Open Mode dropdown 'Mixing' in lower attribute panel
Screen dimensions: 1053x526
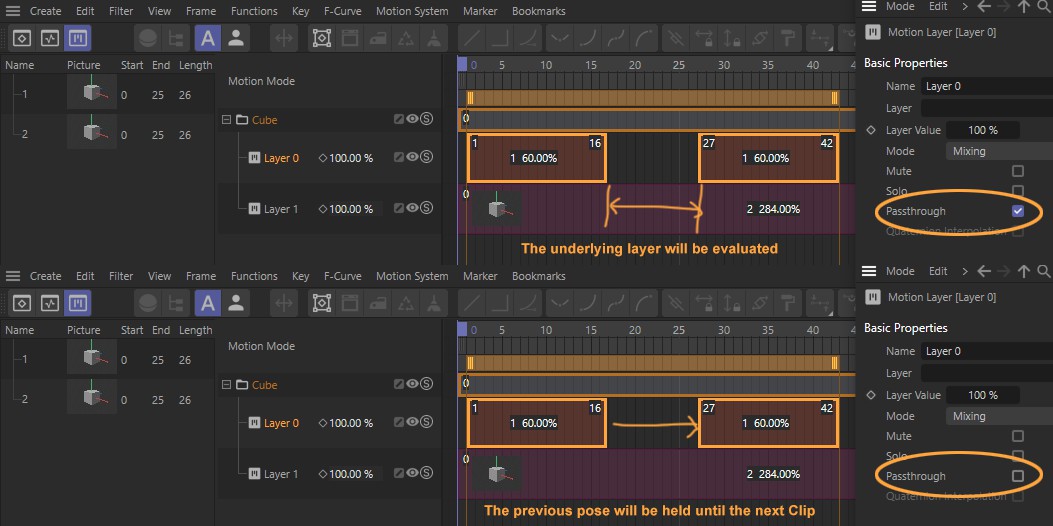(999, 416)
